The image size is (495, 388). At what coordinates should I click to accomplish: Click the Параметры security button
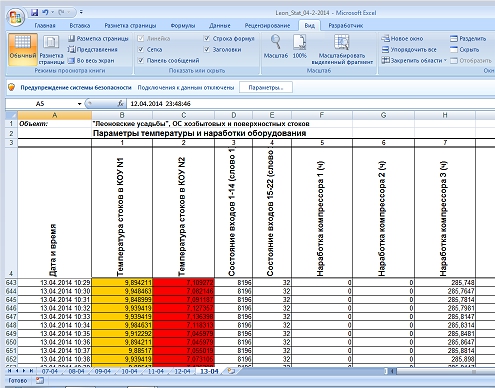click(x=266, y=88)
